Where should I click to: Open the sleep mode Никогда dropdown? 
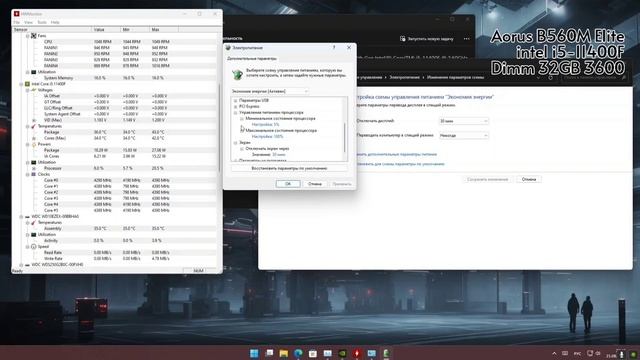[x=464, y=136]
